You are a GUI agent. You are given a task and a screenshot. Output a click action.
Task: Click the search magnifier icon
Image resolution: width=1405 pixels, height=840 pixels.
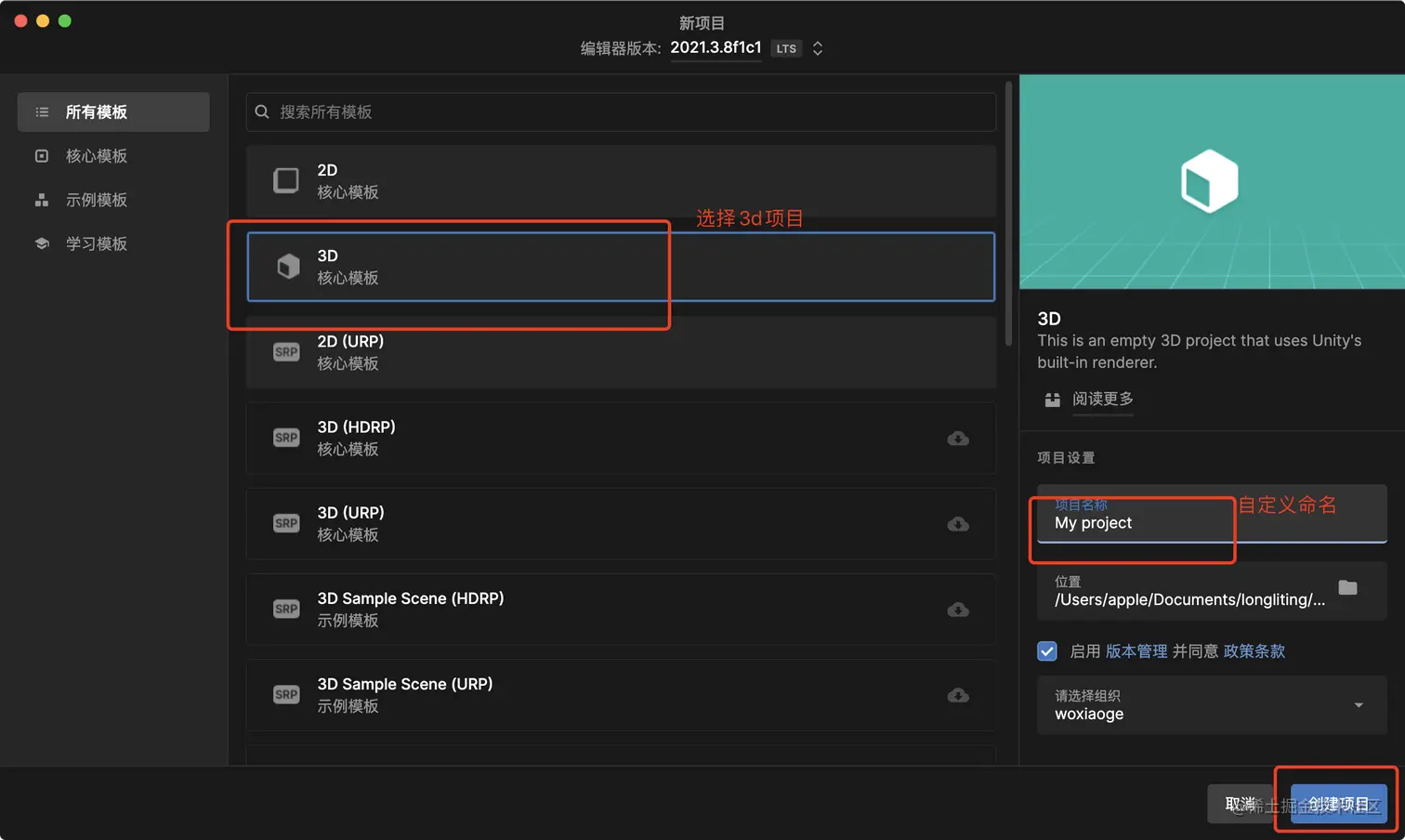(x=262, y=112)
